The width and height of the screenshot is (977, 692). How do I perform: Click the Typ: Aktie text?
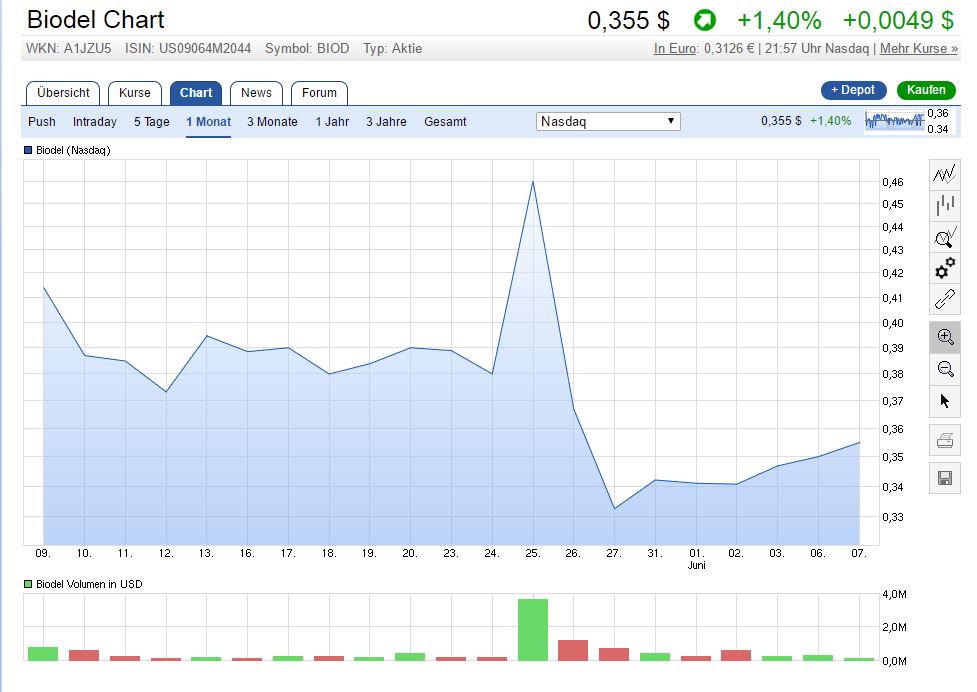coord(393,49)
